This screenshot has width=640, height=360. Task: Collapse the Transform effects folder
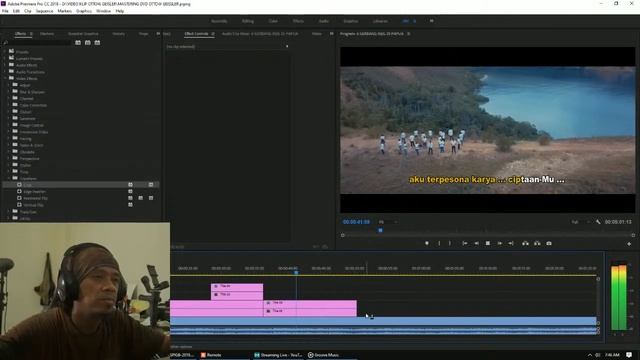[x=9, y=178]
